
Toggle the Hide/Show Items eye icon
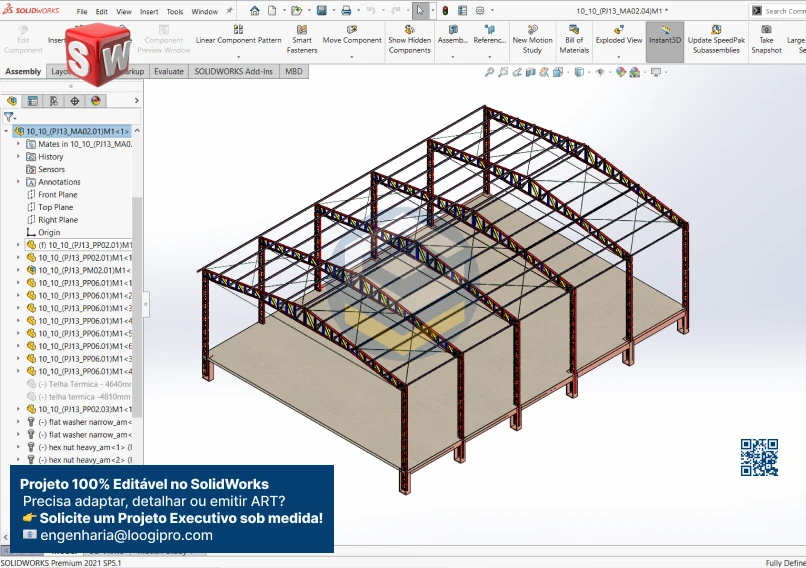pyautogui.click(x=600, y=72)
